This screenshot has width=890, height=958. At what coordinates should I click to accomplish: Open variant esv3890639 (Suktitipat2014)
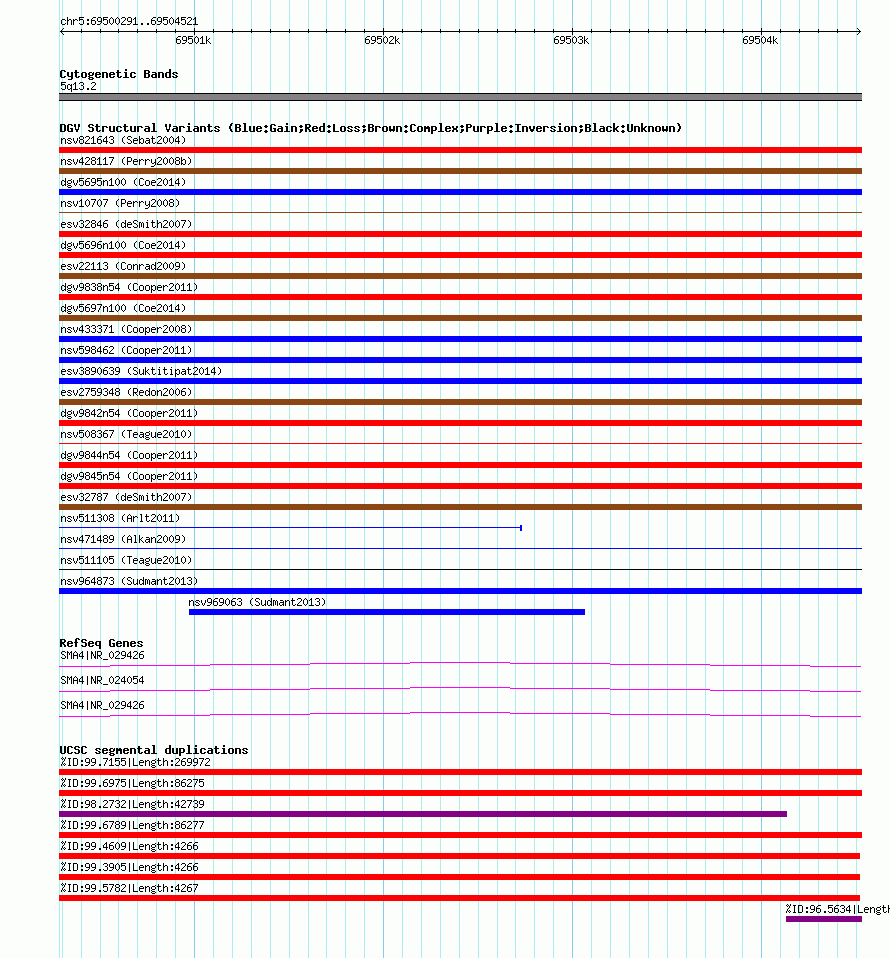click(461, 381)
